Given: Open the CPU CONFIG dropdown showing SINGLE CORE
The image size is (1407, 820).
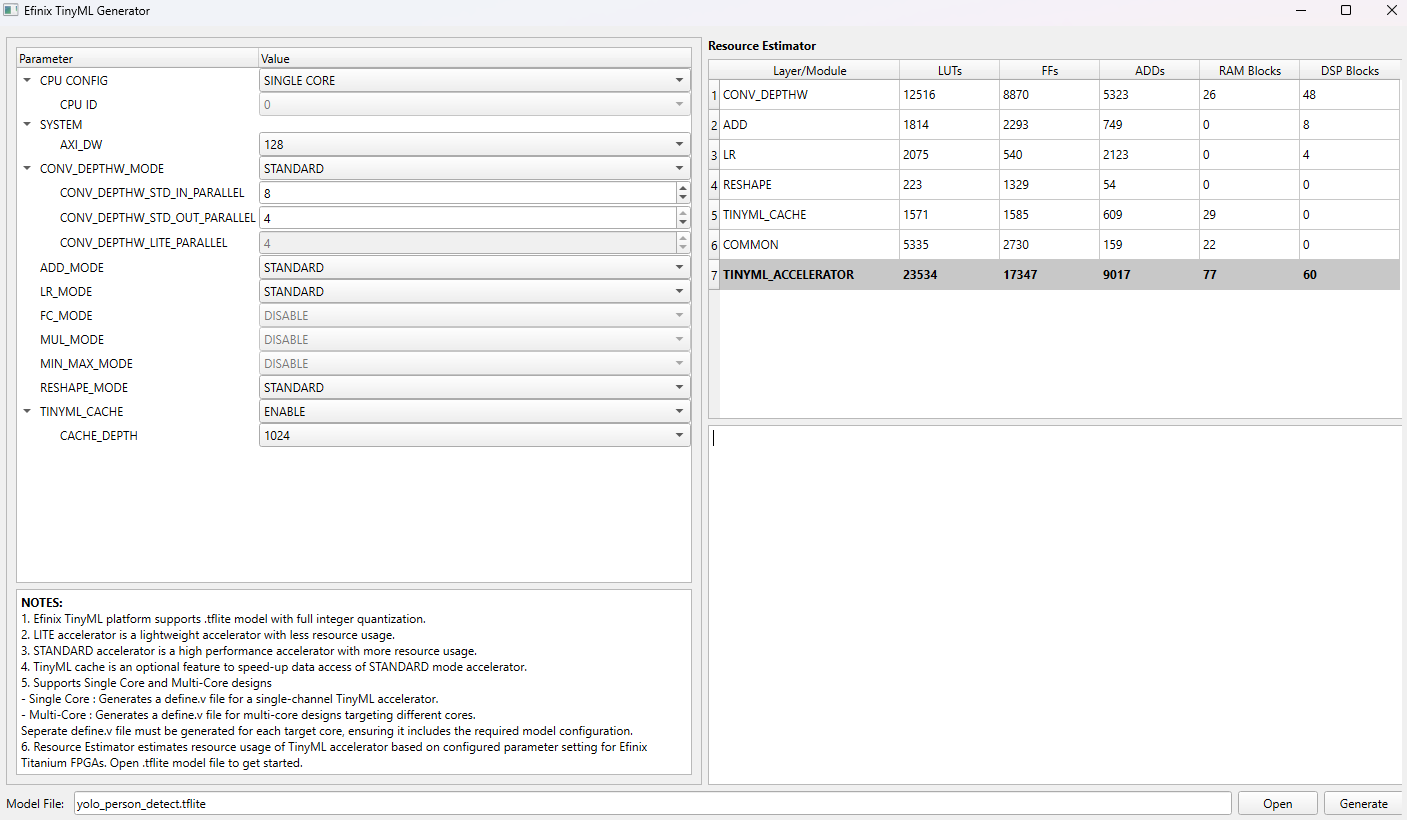Looking at the screenshot, I should click(474, 80).
